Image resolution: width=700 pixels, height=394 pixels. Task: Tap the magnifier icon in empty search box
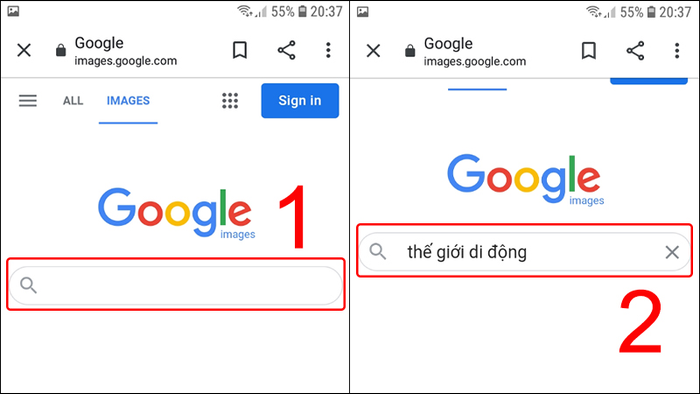[28, 285]
